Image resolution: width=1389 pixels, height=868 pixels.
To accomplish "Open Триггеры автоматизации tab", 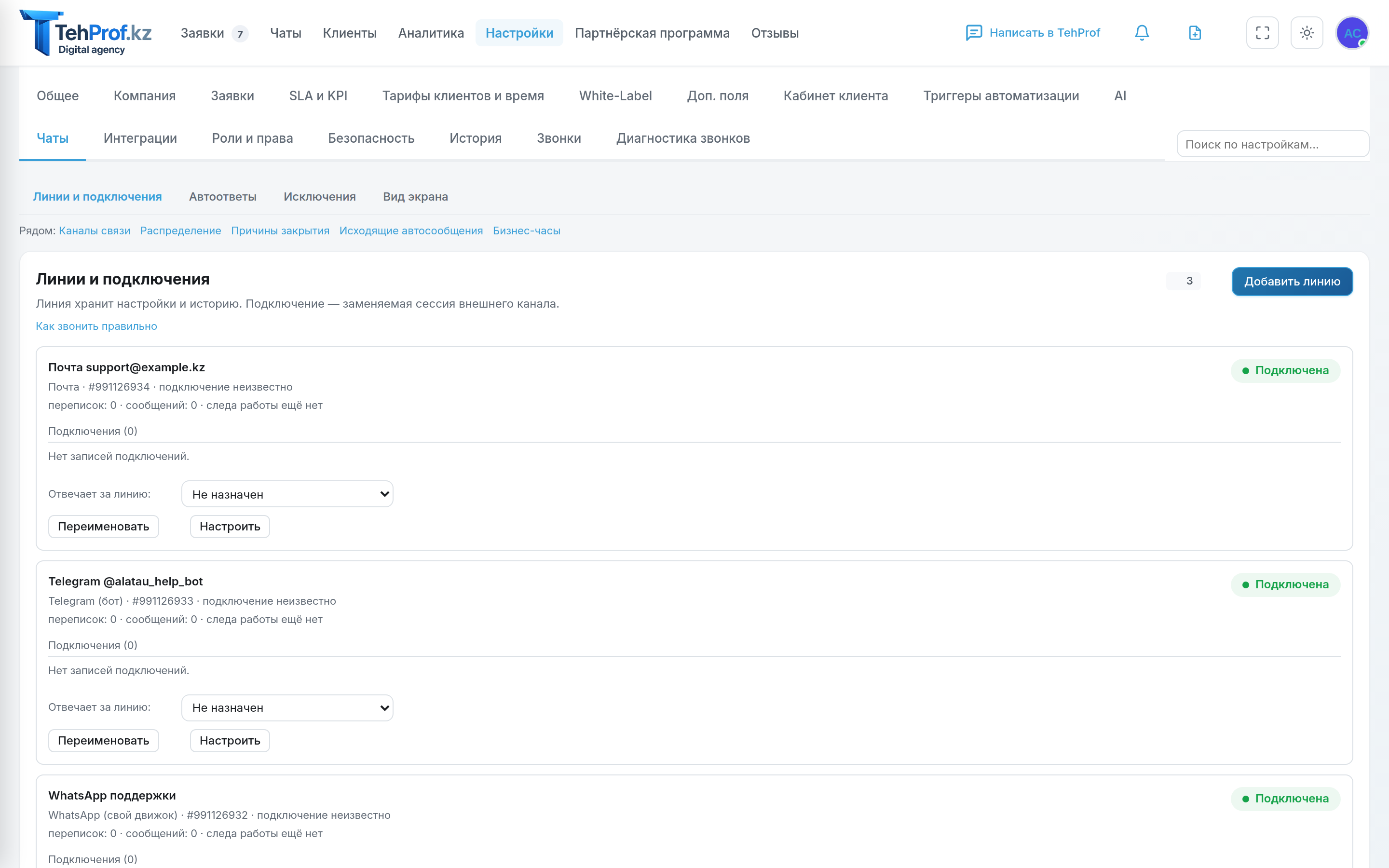I will (1001, 96).
